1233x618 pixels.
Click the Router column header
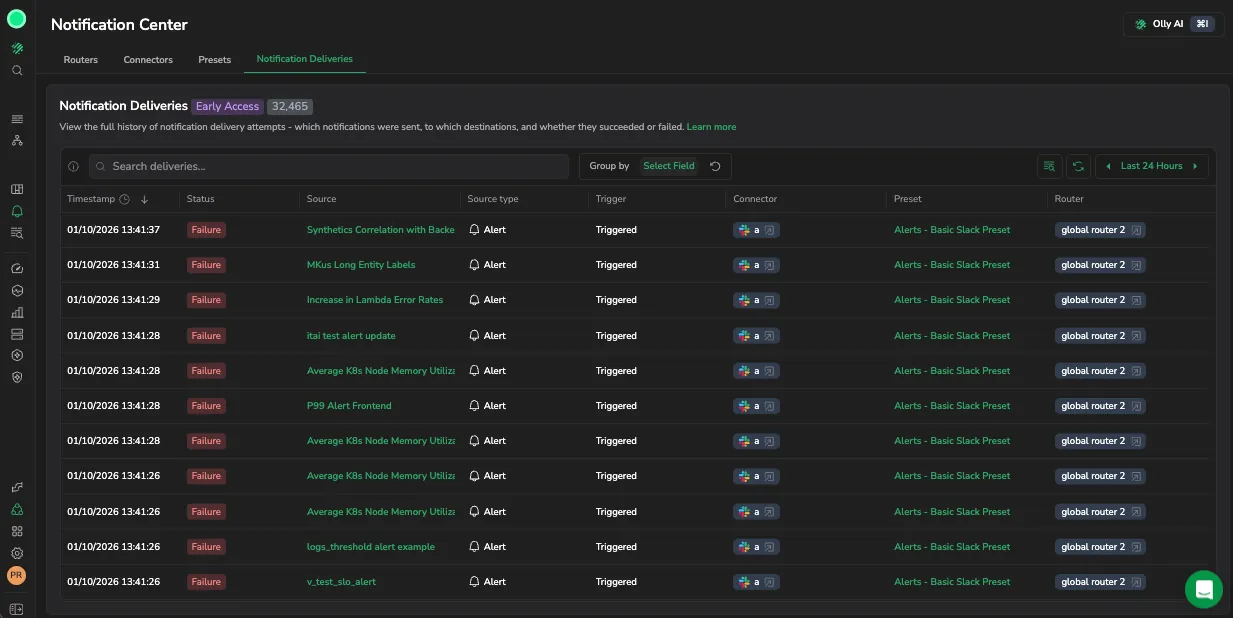pos(1069,199)
